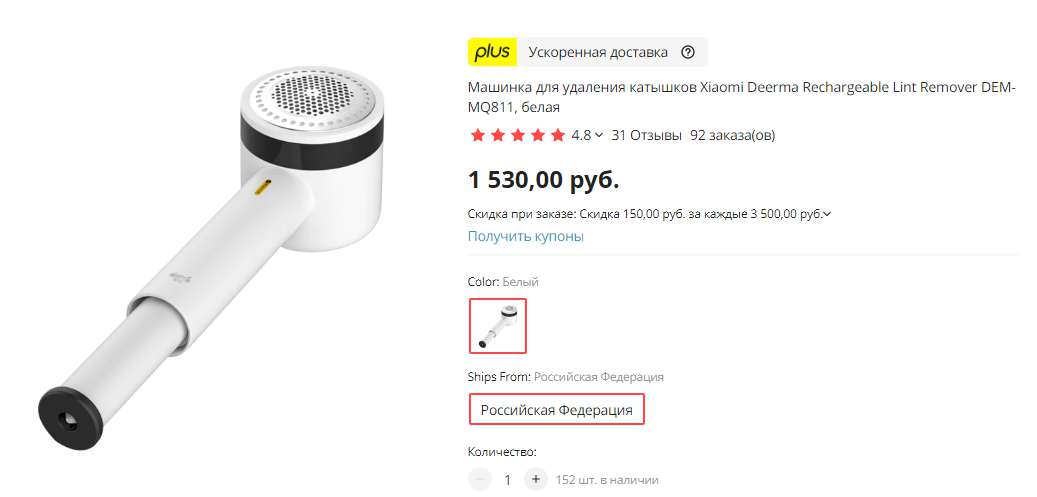Viewport: 1037px width, 497px height.
Task: Click the yellow Plus badge
Action: pyautogui.click(x=492, y=52)
